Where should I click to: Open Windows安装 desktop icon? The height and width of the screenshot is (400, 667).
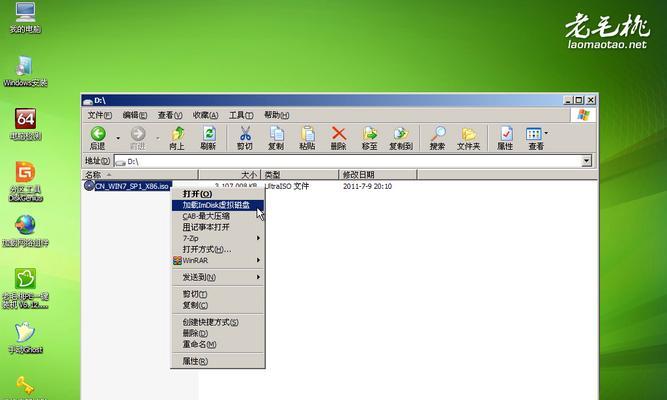(25, 66)
